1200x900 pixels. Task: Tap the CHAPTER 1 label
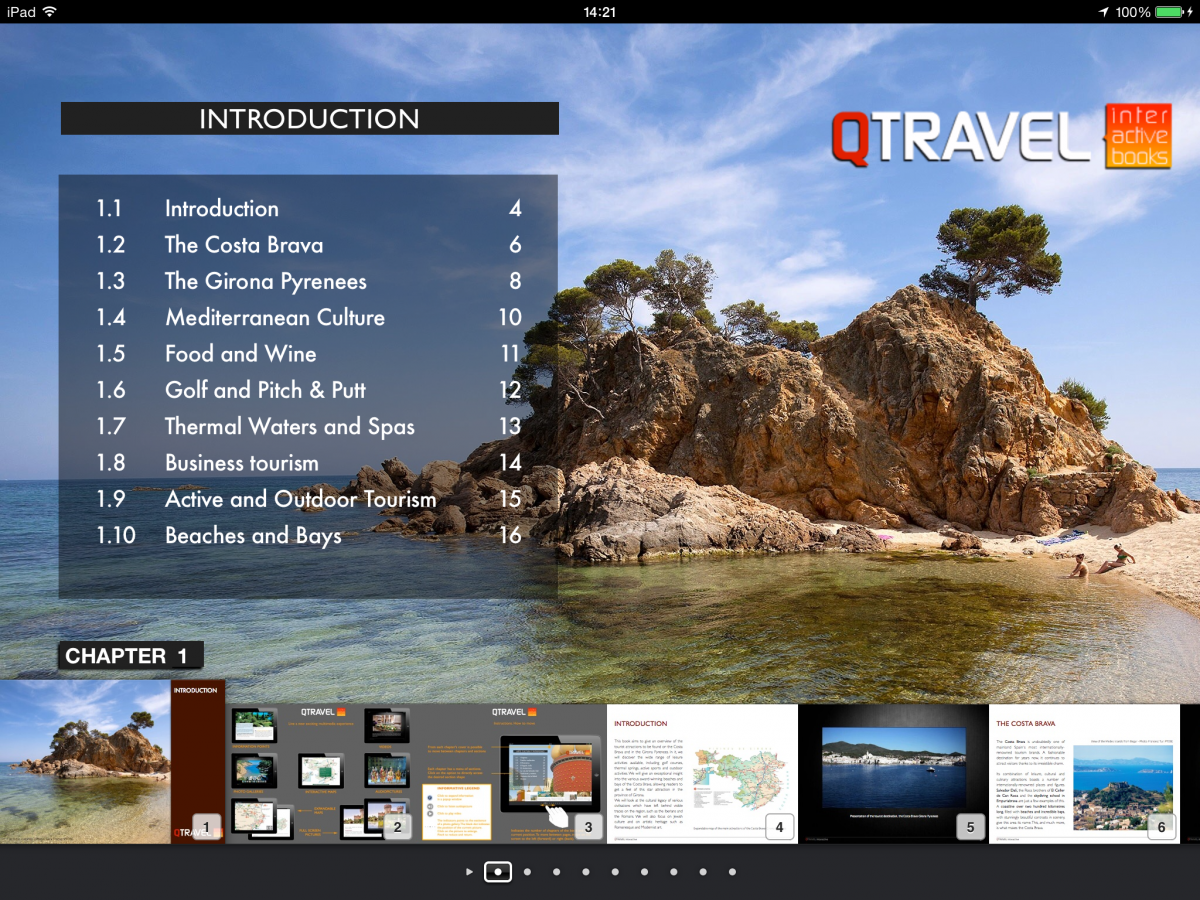(x=130, y=656)
